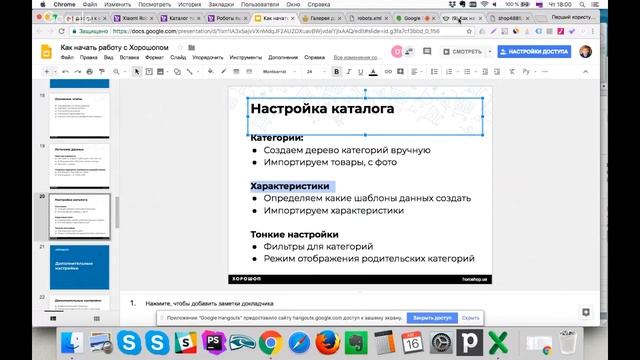Screen dimensions: 640x360
Task: Open comments thread speech bubble icon
Action: tap(427, 51)
